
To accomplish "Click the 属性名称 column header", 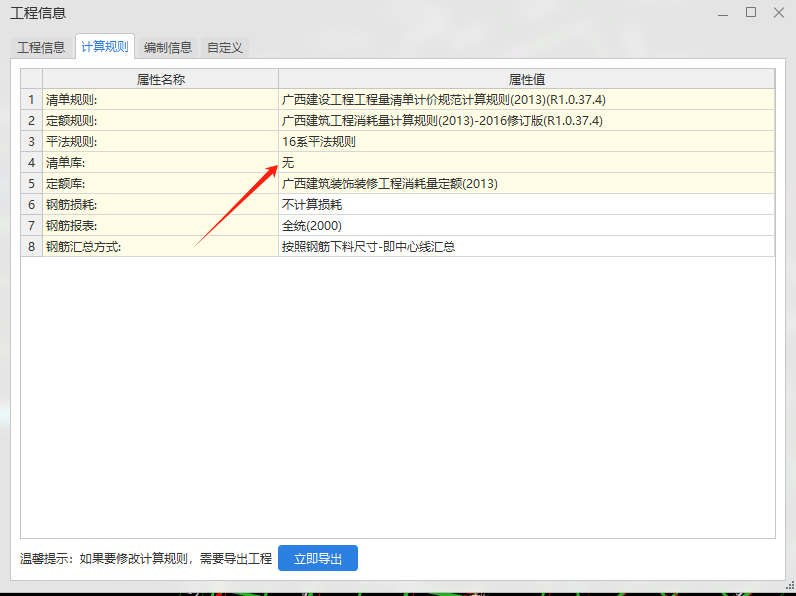I will (160, 79).
